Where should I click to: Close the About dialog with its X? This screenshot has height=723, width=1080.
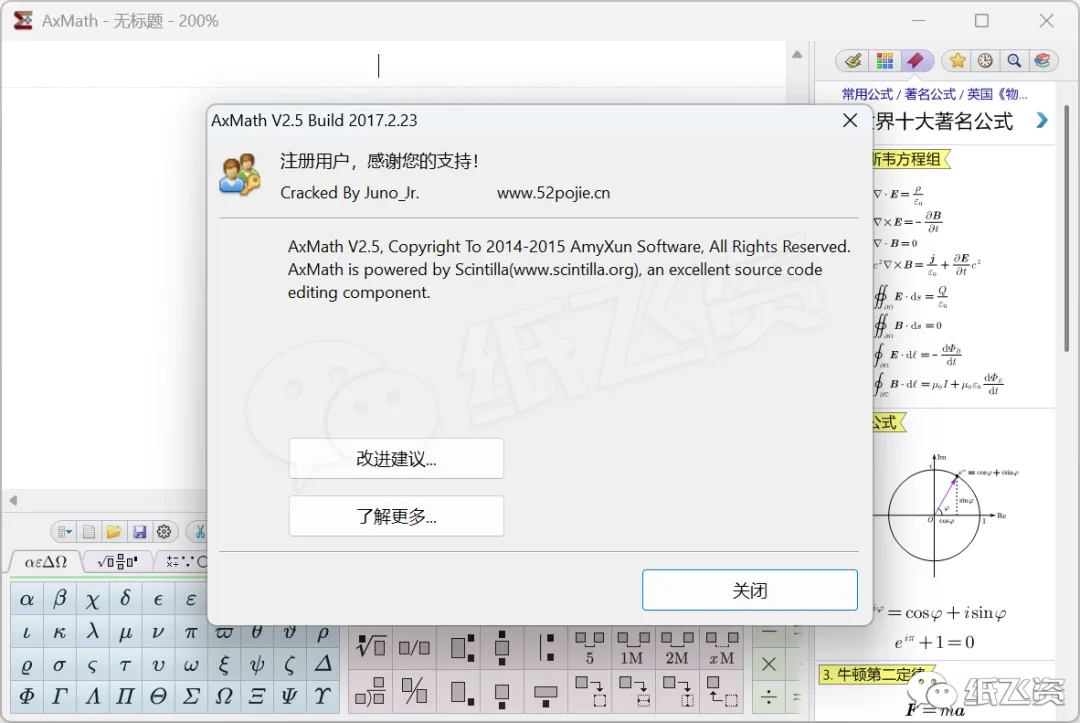850,120
